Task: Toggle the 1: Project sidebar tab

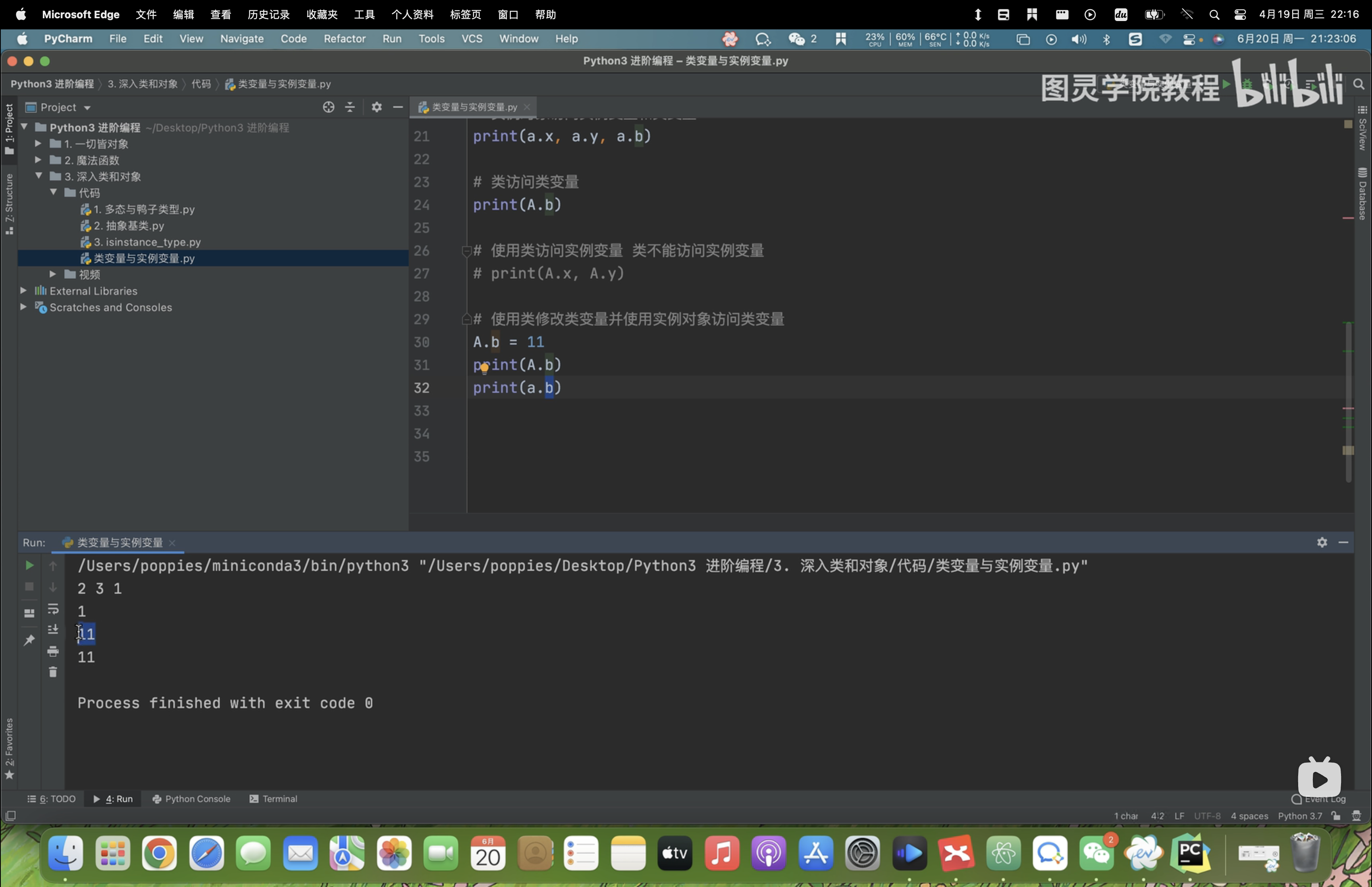Action: tap(9, 129)
